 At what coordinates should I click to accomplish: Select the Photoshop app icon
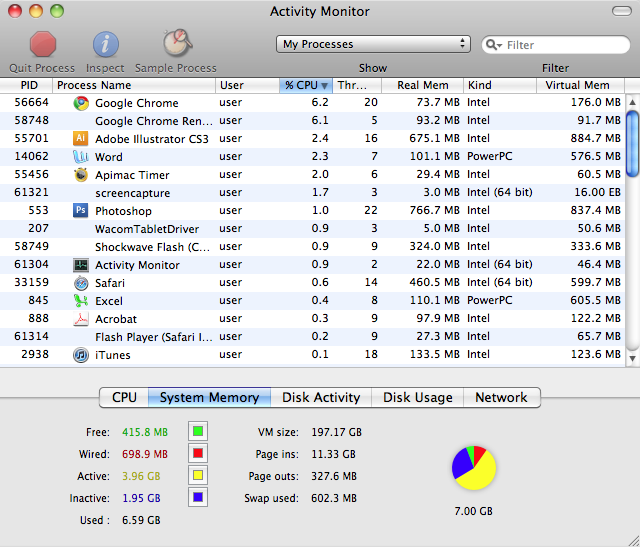click(80, 211)
